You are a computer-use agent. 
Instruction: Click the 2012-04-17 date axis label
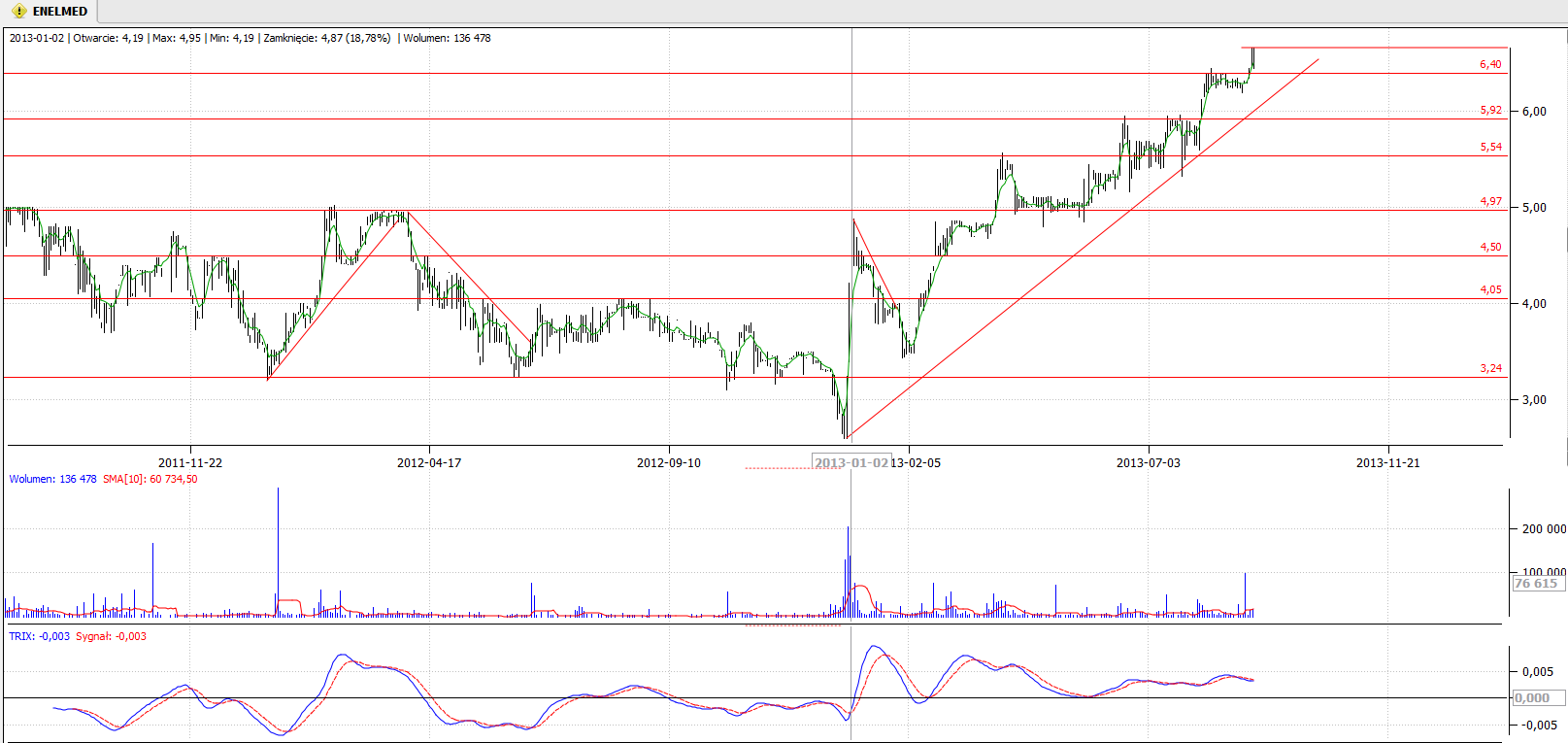click(429, 462)
